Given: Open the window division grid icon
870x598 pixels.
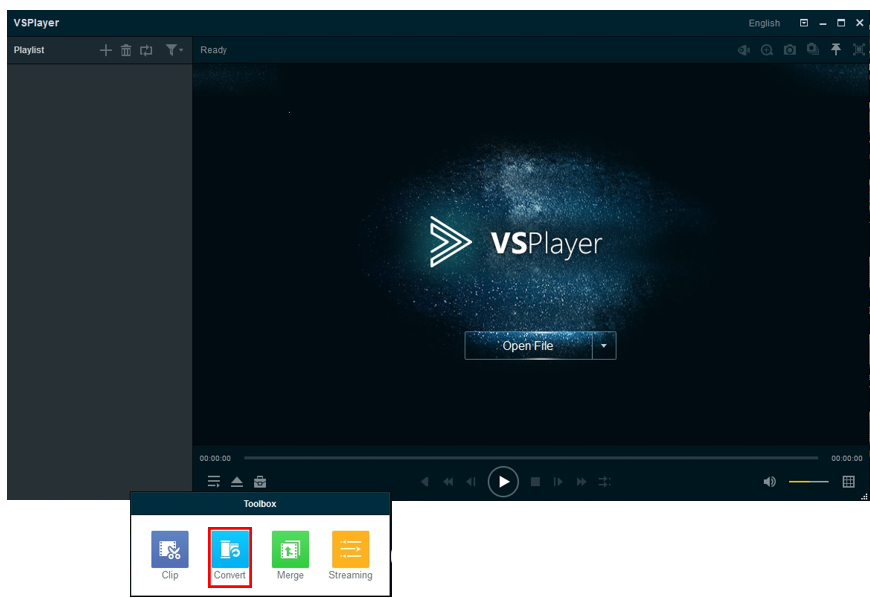Looking at the screenshot, I should tap(849, 482).
